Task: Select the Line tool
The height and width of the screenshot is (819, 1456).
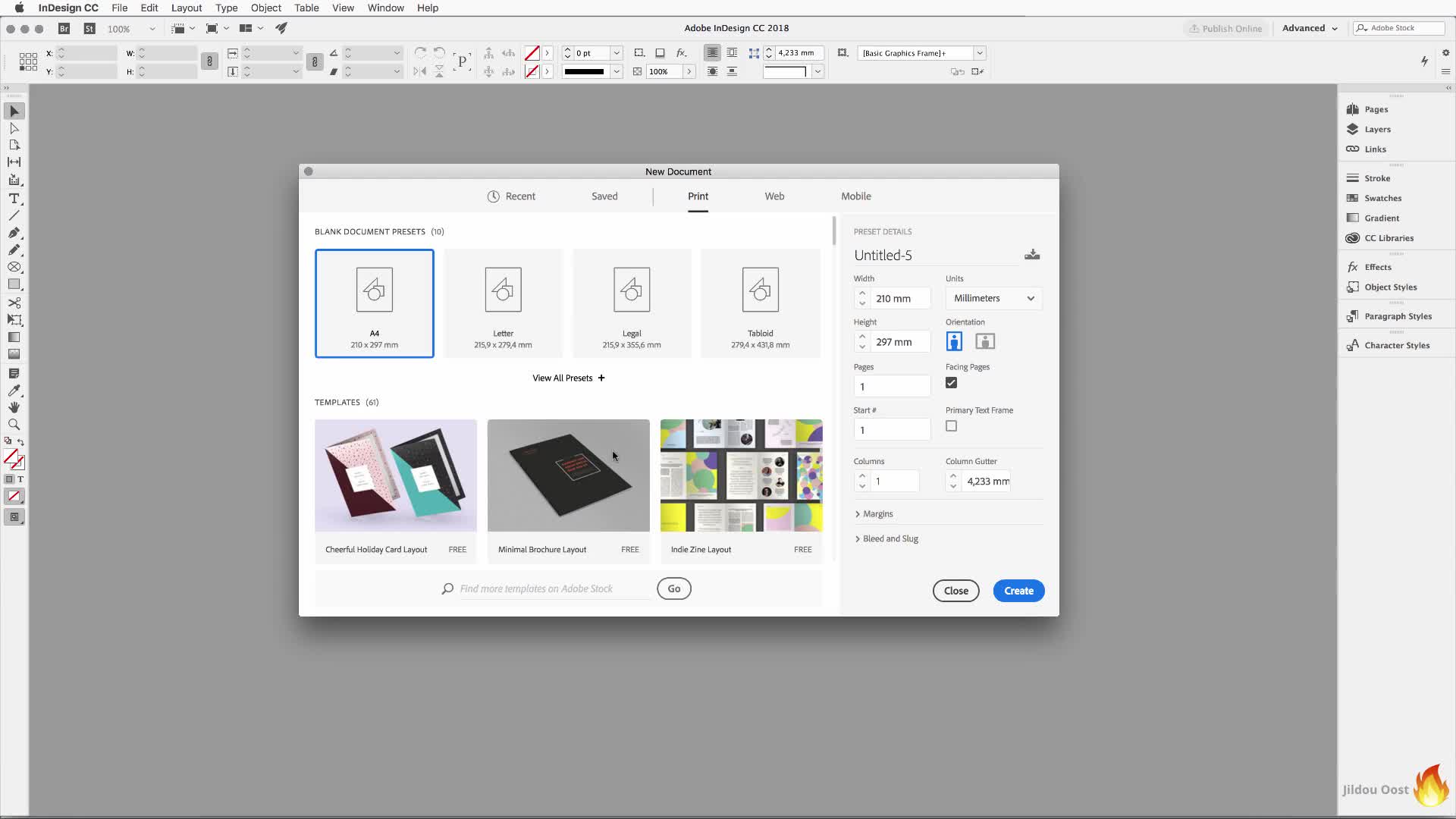Action: click(x=14, y=216)
